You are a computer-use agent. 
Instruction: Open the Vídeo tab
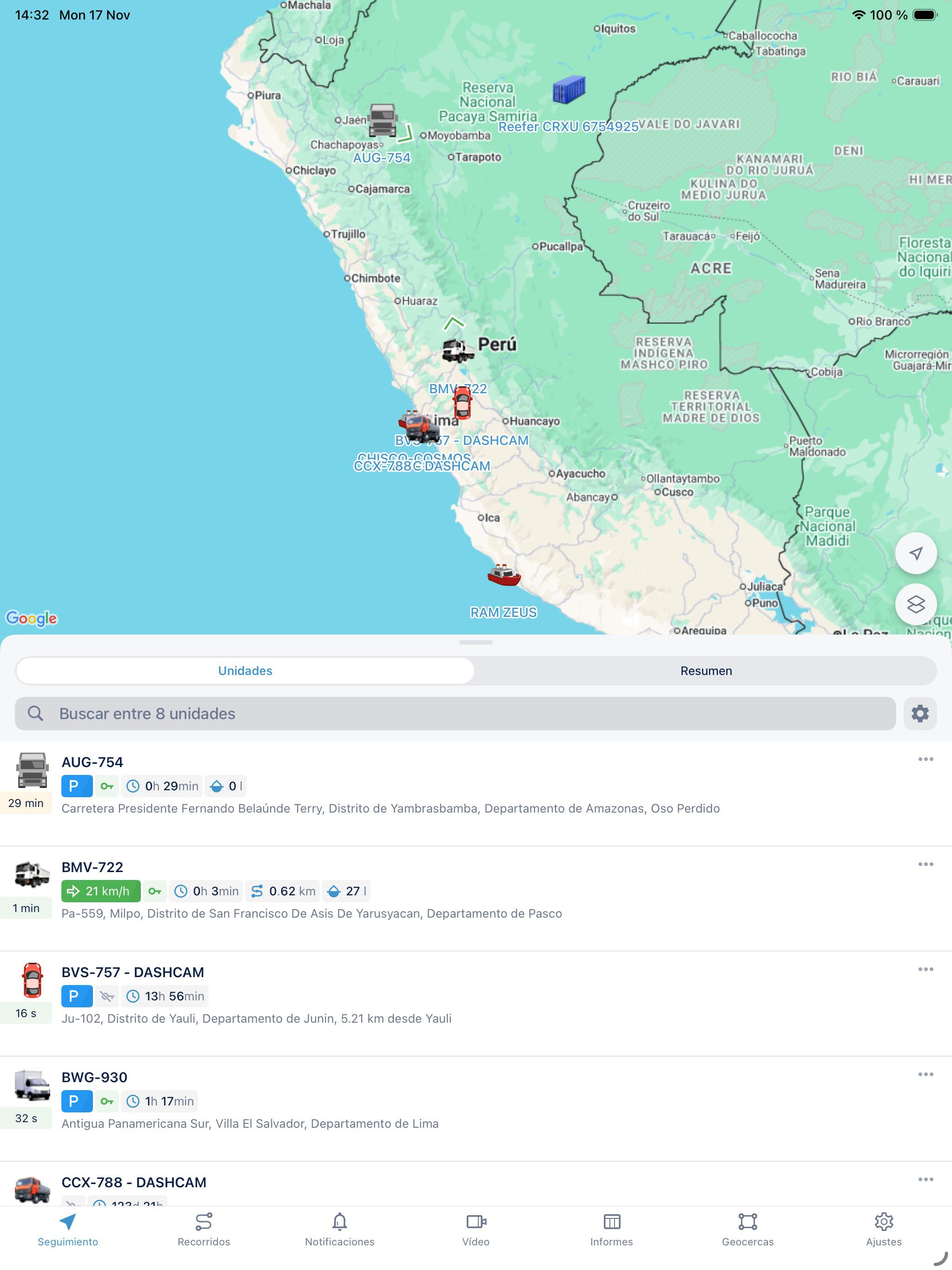pyautogui.click(x=476, y=1230)
